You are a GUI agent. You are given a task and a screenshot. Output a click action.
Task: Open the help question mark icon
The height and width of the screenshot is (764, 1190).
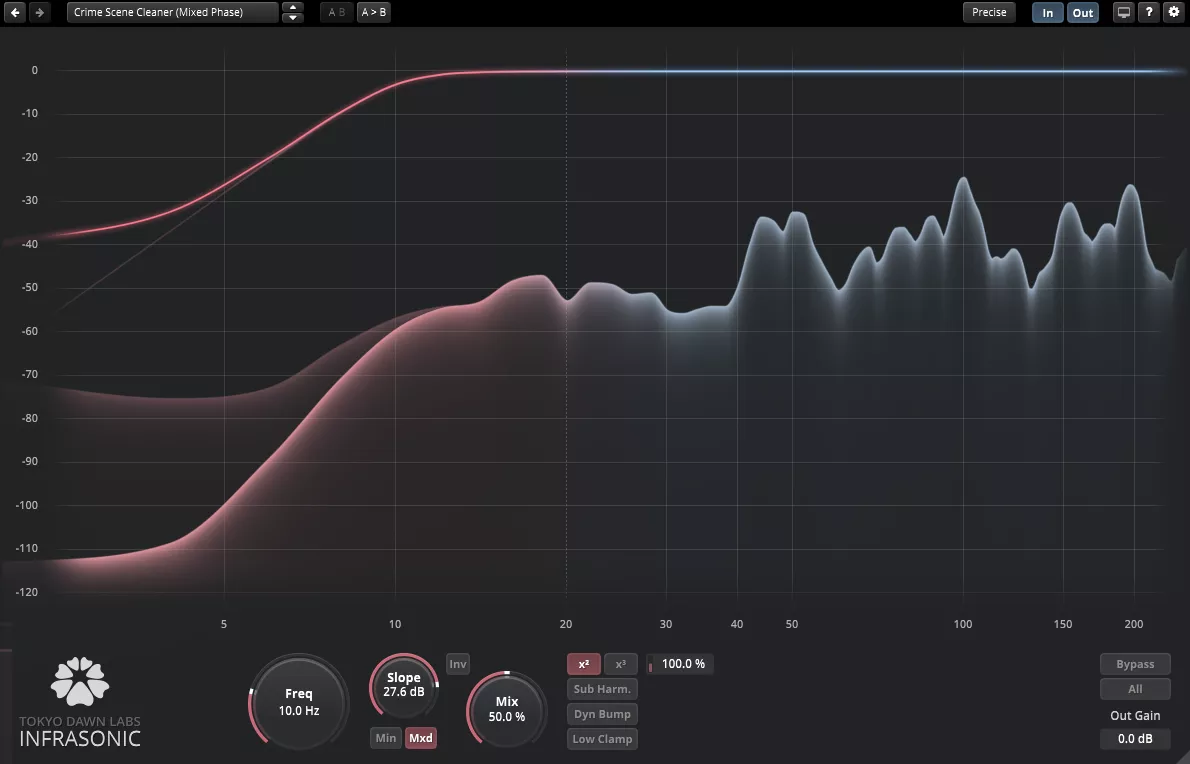[x=1149, y=12]
